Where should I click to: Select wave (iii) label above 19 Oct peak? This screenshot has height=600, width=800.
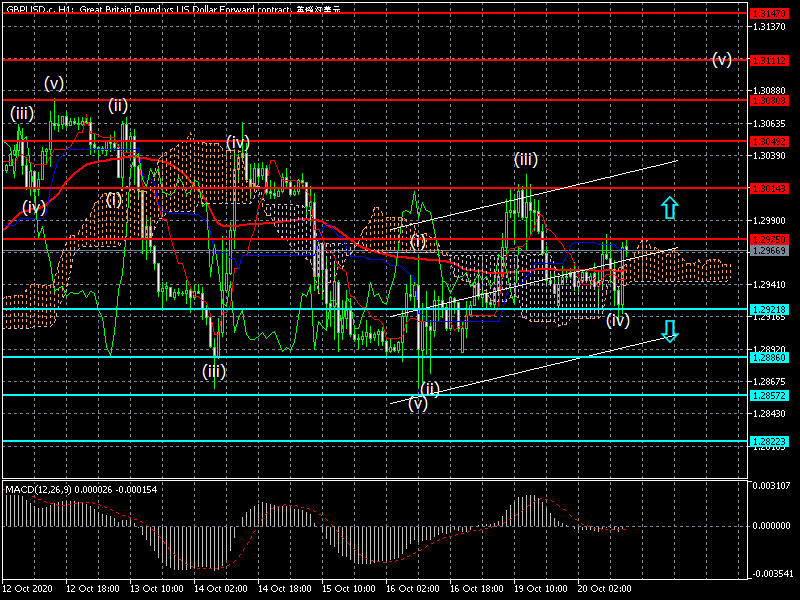click(x=526, y=160)
